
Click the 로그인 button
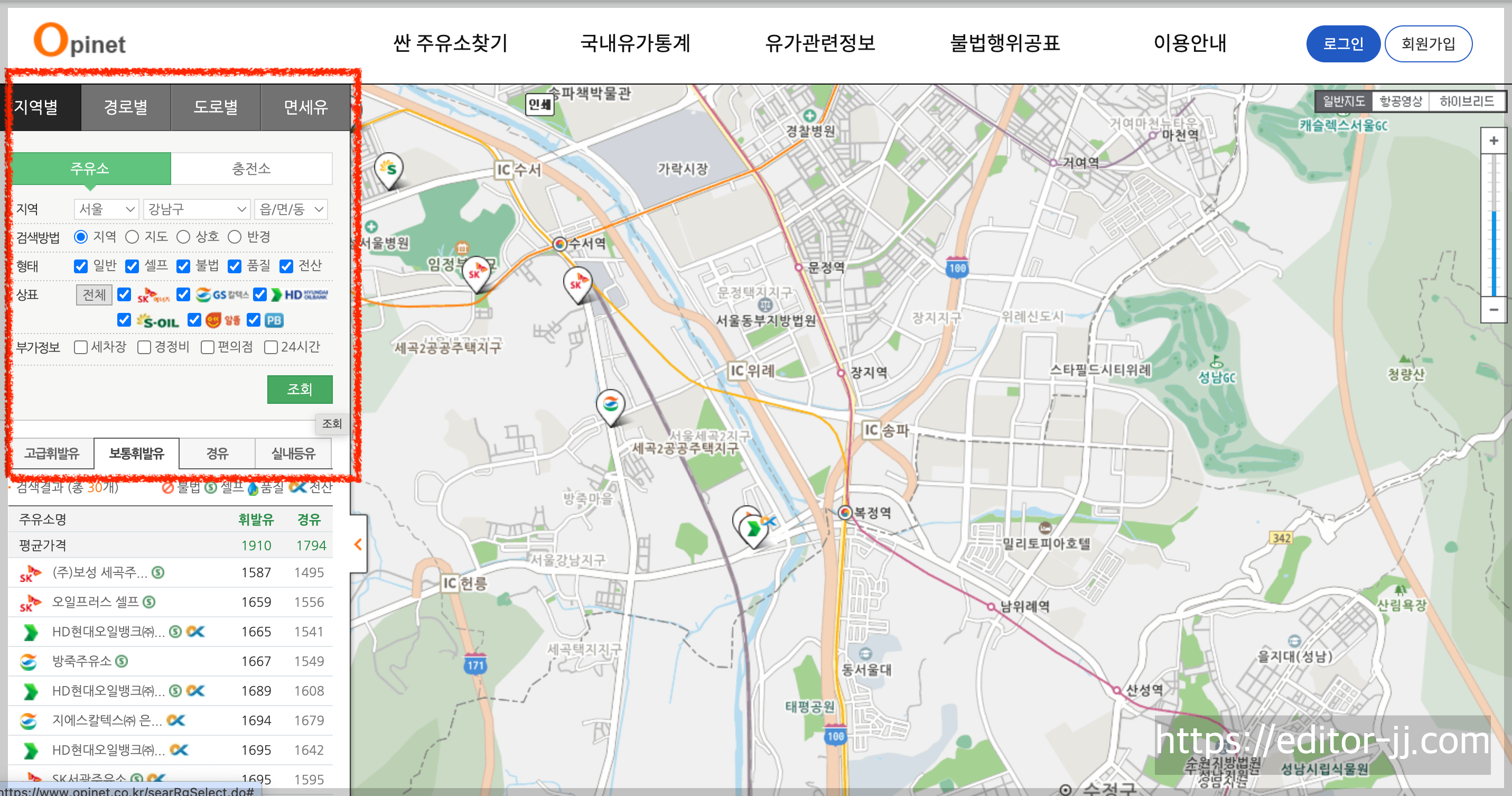click(1342, 43)
